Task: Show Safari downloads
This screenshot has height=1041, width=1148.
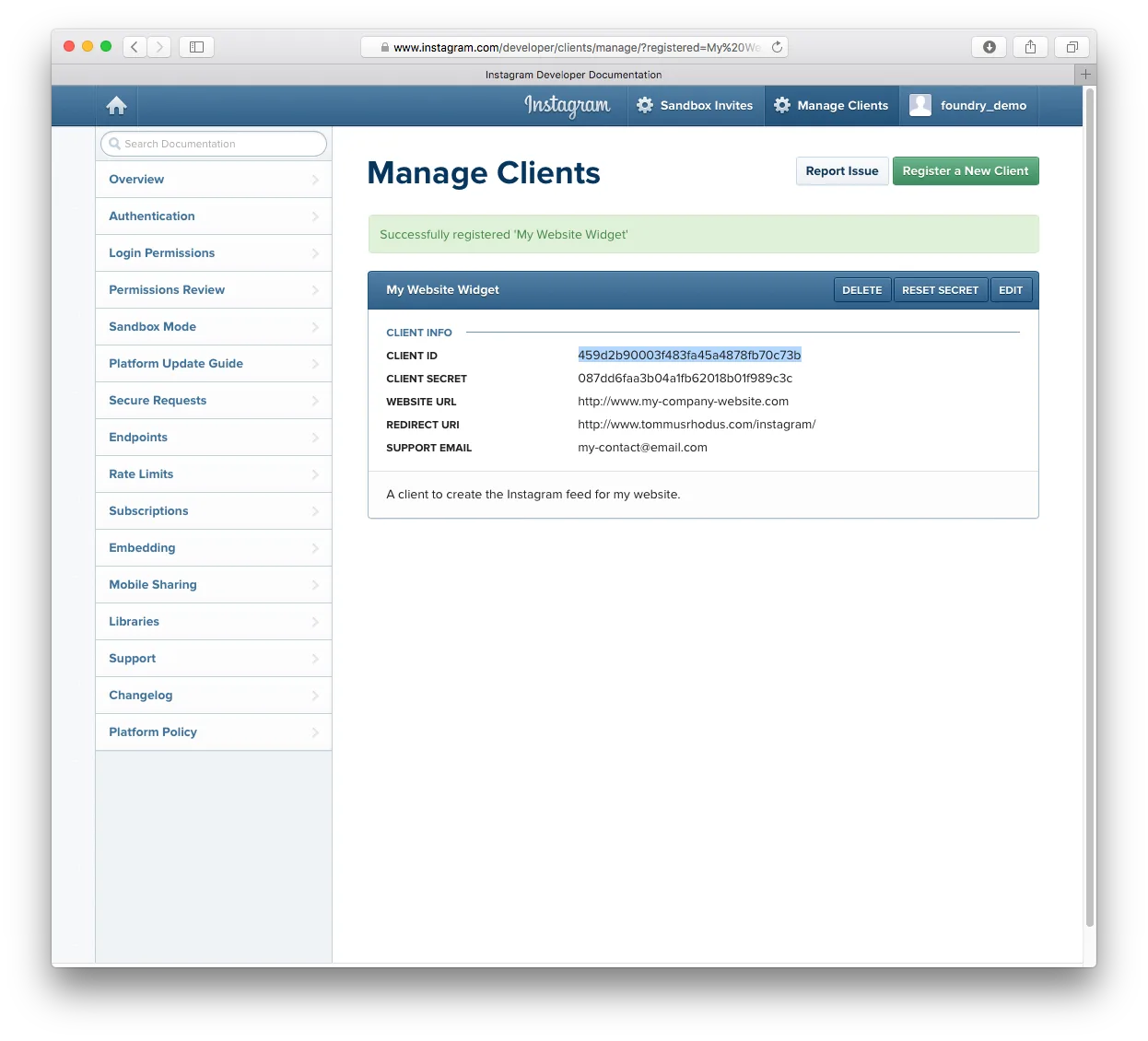Action: coord(989,47)
